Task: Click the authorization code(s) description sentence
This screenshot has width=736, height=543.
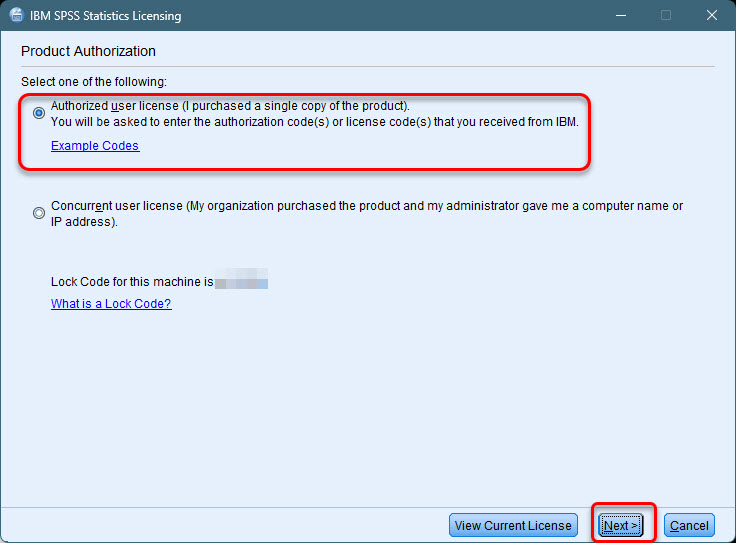Action: click(314, 122)
